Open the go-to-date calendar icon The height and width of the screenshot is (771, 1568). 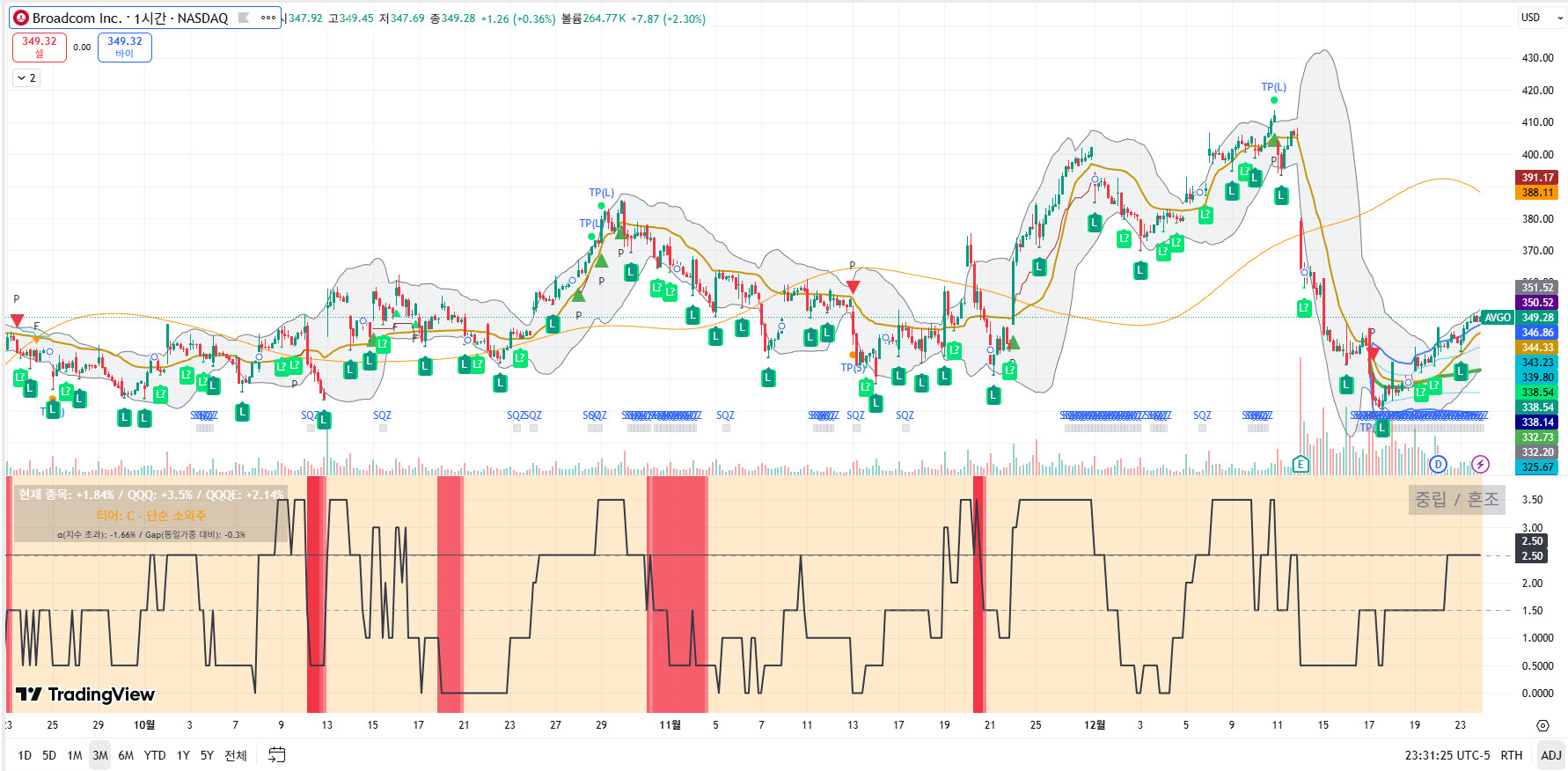(276, 755)
